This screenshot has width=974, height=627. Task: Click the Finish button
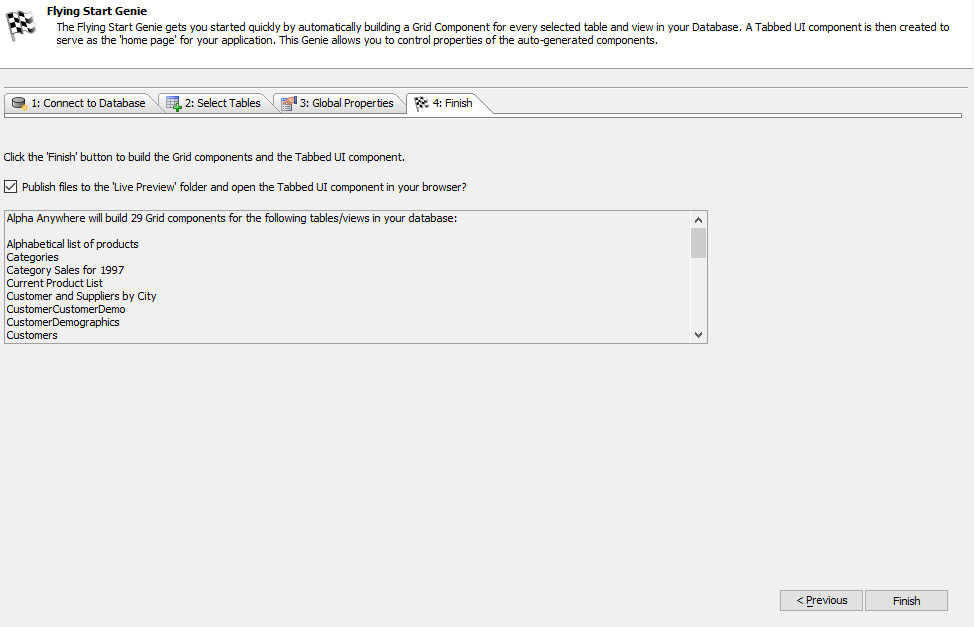pos(906,600)
